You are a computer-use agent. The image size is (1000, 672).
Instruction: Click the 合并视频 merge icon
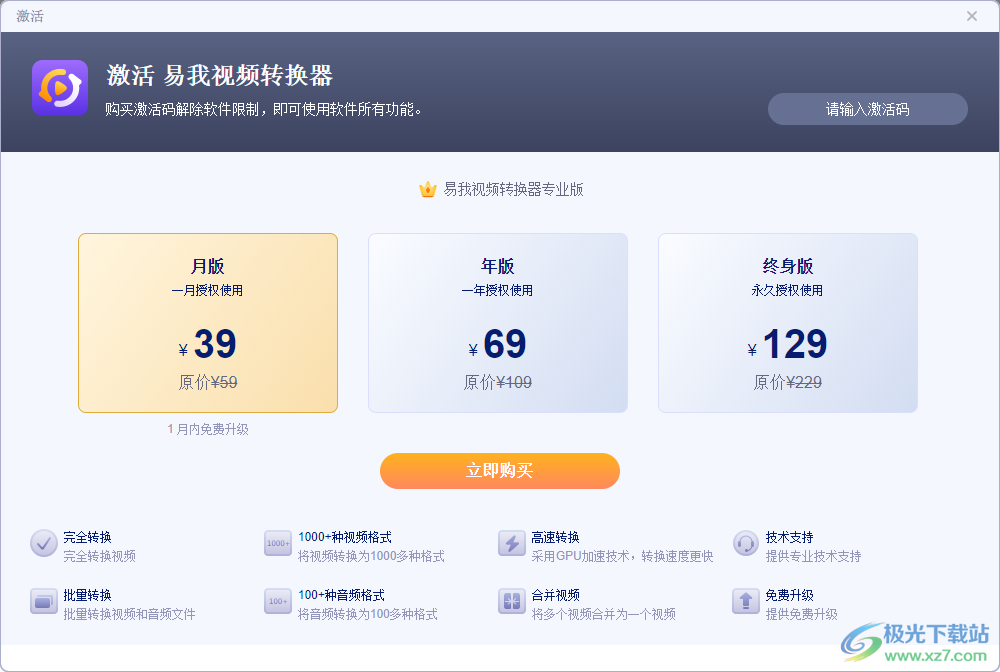[x=511, y=601]
